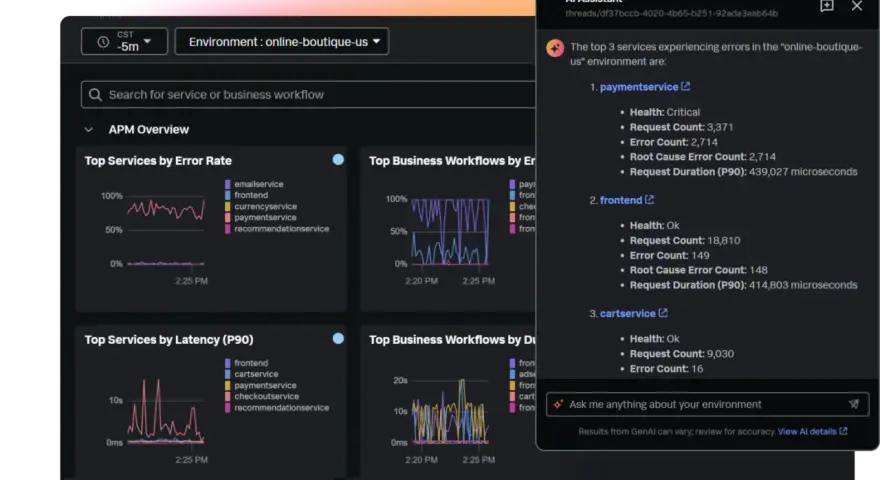Click the 414,803 microseconds duration line
The width and height of the screenshot is (880, 480).
coord(744,286)
